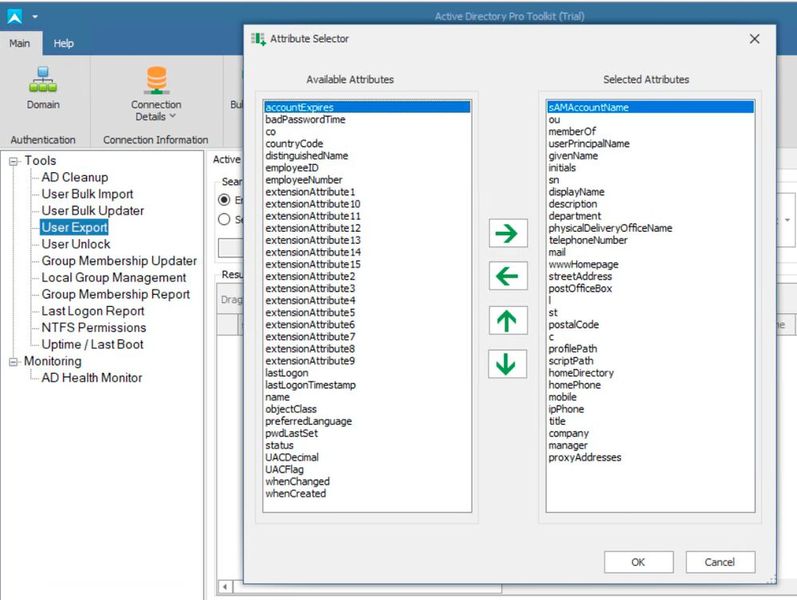Open User Unlock tool

pyautogui.click(x=76, y=245)
